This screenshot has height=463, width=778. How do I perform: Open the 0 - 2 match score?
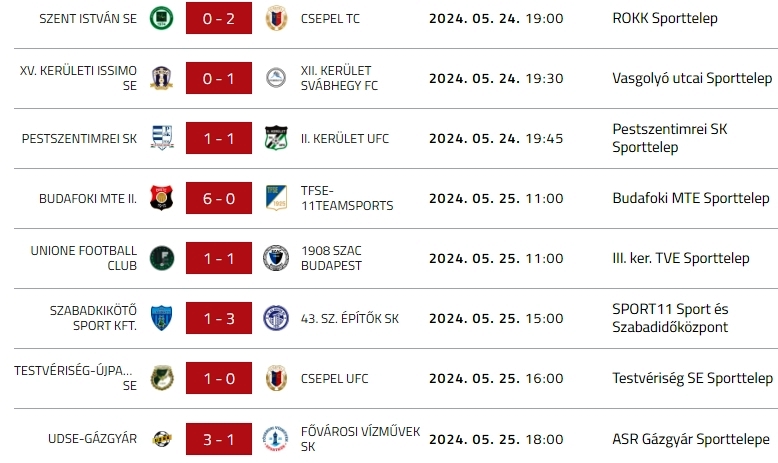click(219, 18)
